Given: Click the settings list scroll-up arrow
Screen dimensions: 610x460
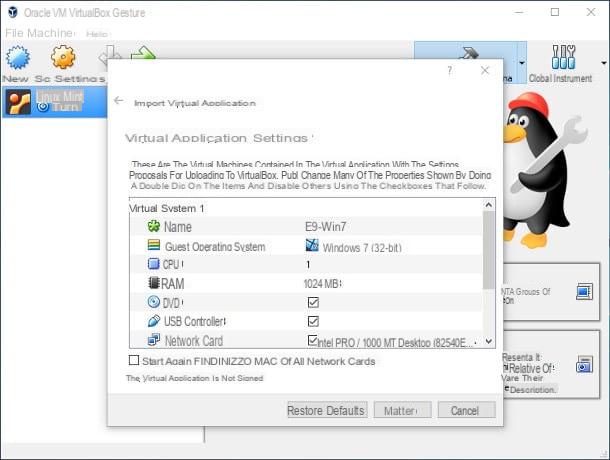Looking at the screenshot, I should tap(489, 205).
